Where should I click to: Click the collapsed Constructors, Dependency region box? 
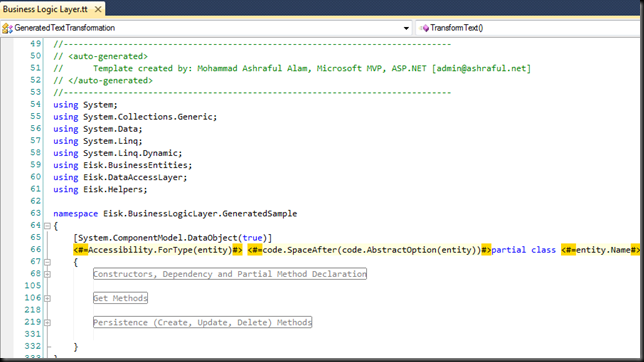click(230, 274)
